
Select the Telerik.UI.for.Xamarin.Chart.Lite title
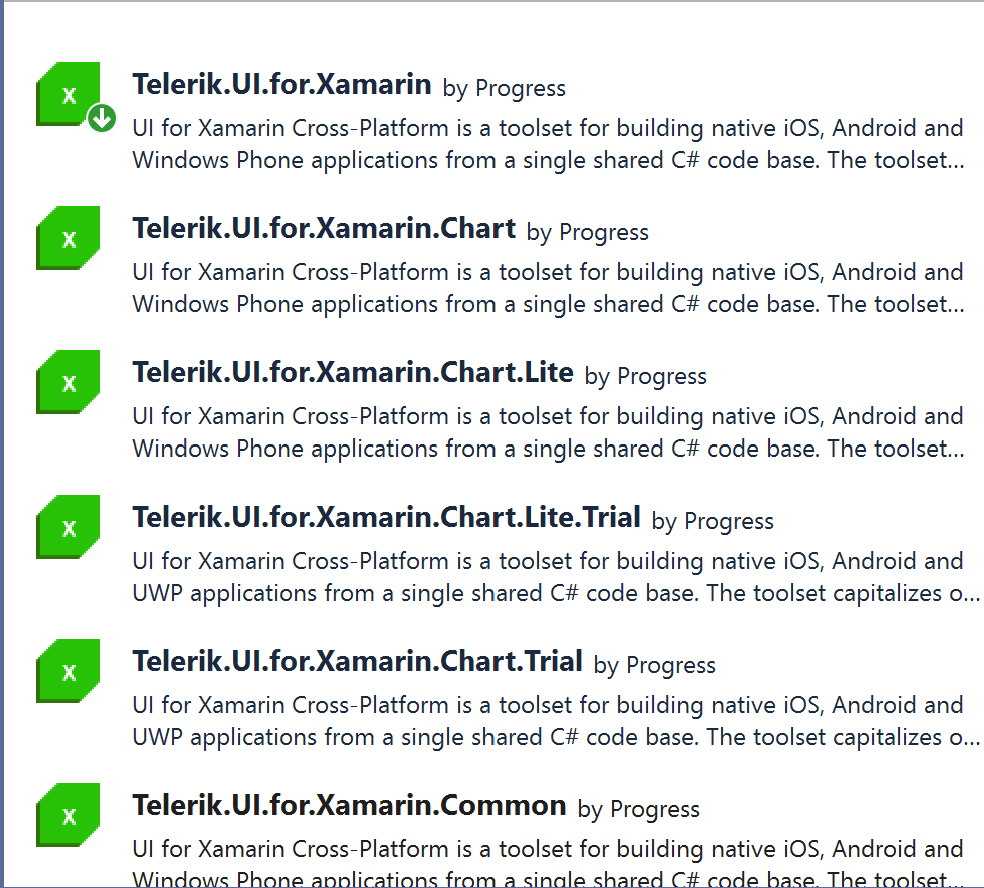click(353, 372)
